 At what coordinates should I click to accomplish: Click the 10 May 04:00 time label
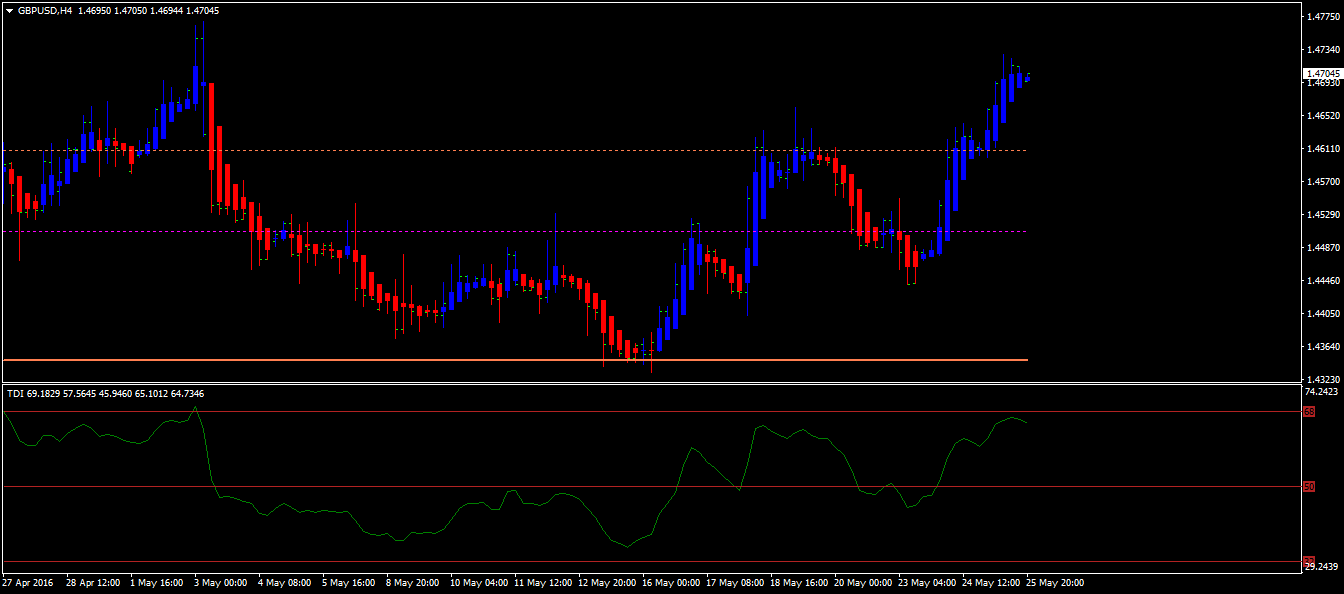[x=480, y=582]
